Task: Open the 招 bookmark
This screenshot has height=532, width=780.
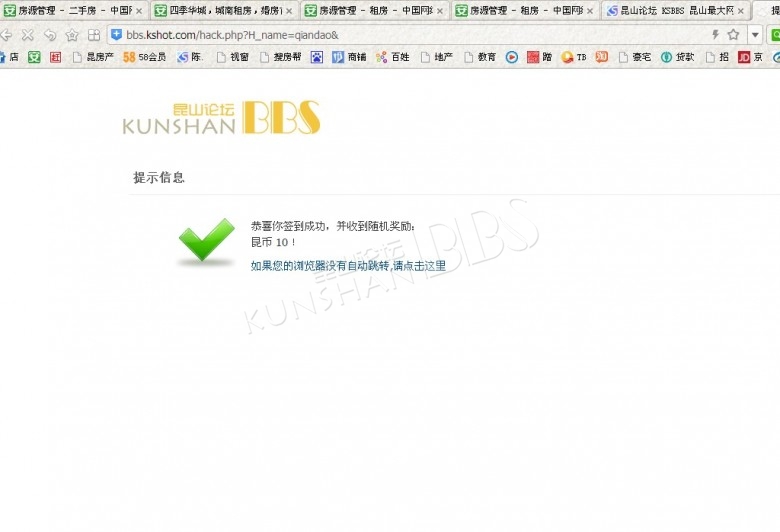Action: pyautogui.click(x=717, y=57)
